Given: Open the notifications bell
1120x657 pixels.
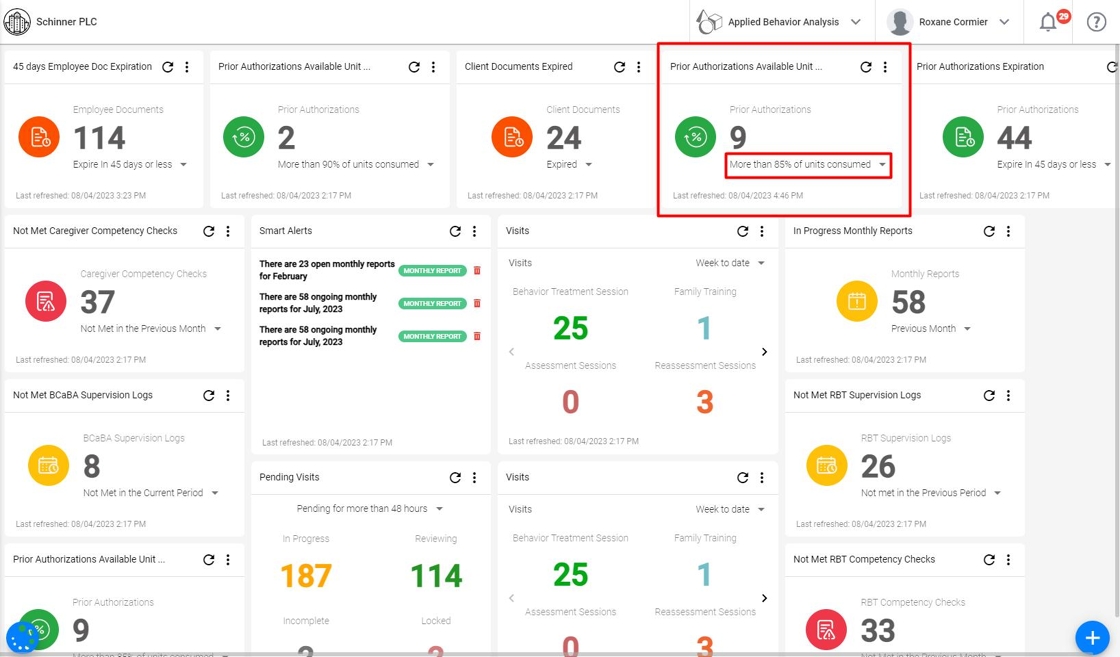Looking at the screenshot, I should tap(1048, 22).
